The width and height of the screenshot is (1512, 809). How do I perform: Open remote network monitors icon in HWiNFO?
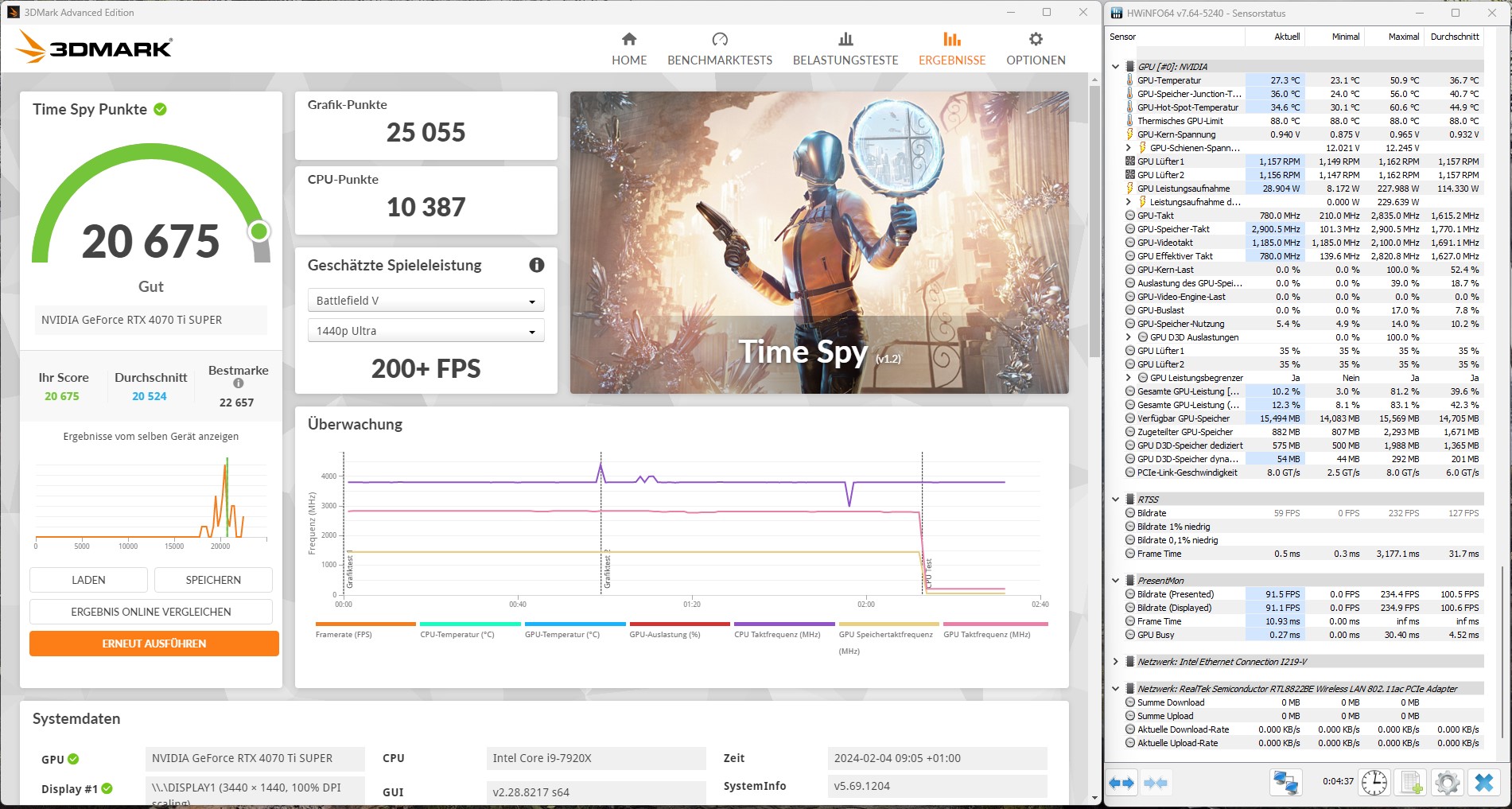[x=1285, y=783]
